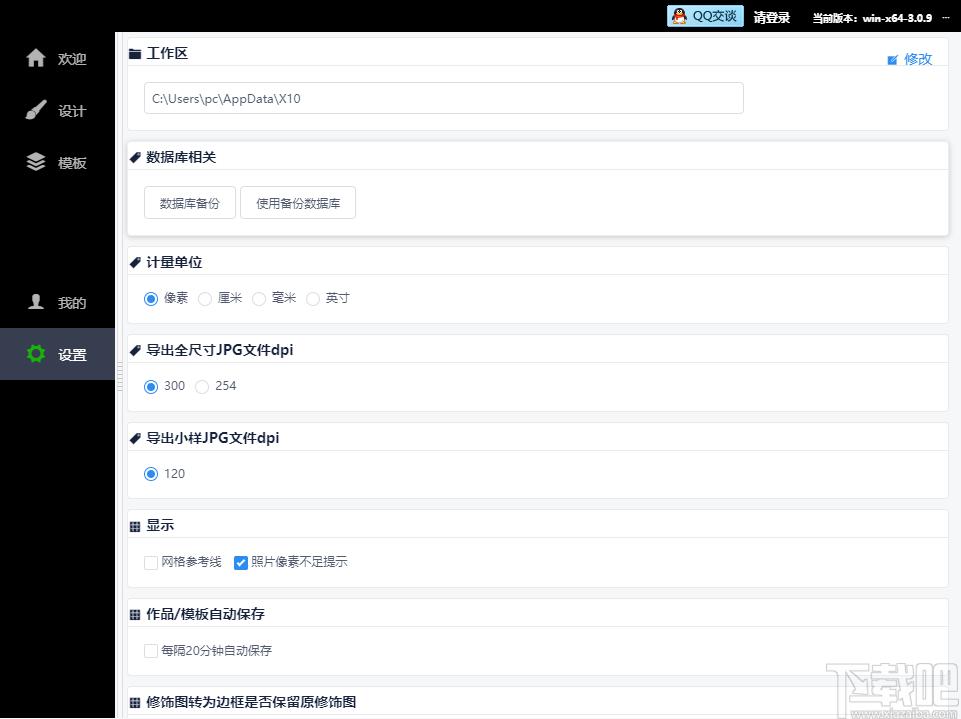Click 请登录 to log in
961x719 pixels.
[x=771, y=18]
